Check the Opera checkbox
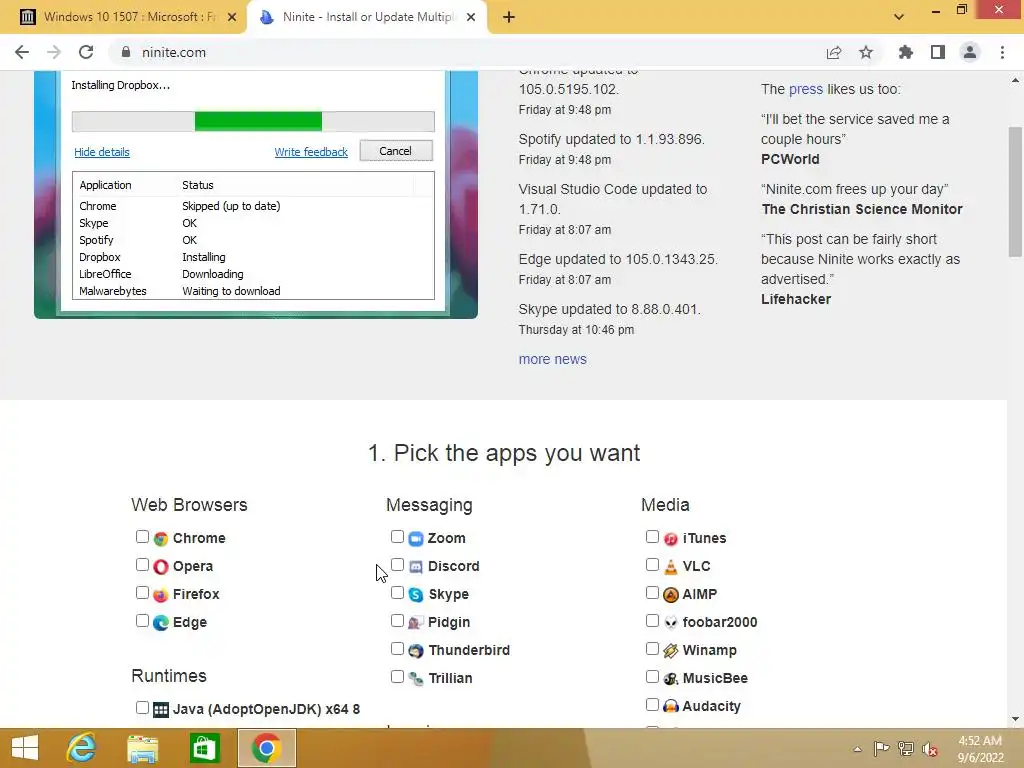Screen dimensions: 1024x768 142,565
